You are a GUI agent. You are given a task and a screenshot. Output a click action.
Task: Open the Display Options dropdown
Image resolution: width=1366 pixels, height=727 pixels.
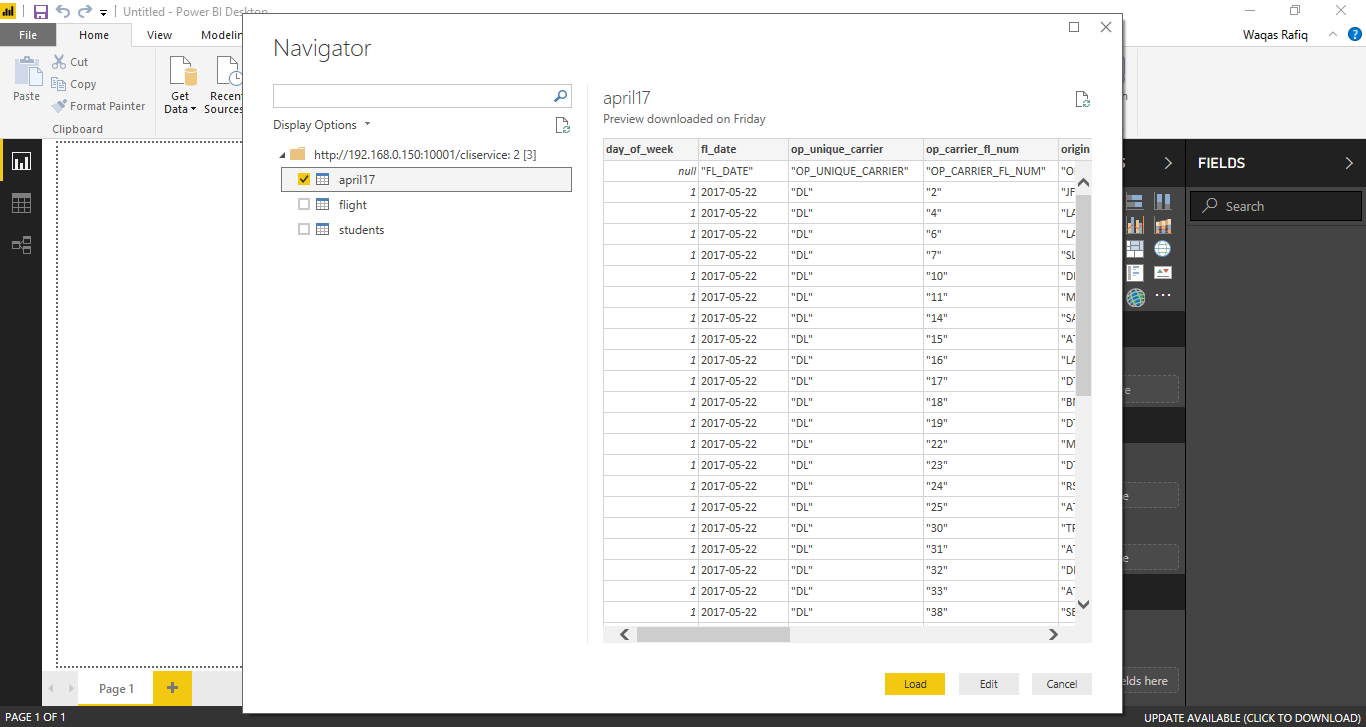(x=322, y=125)
